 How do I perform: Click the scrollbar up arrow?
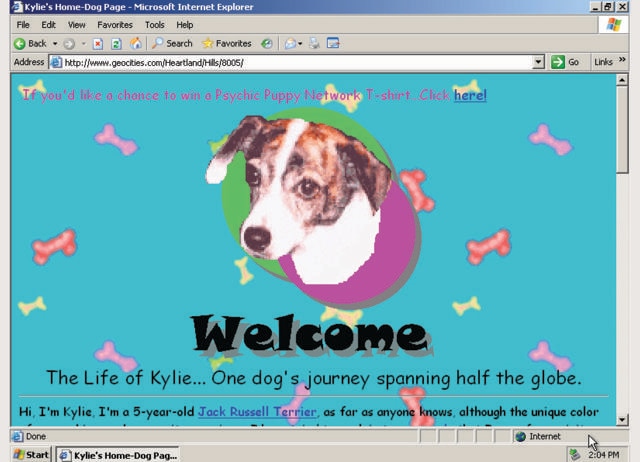(622, 80)
